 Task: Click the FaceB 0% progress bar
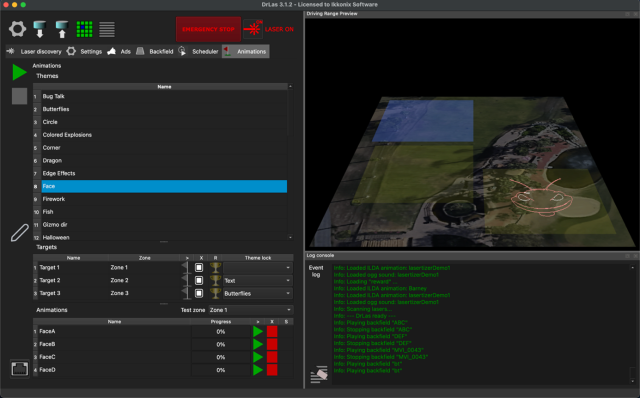[x=220, y=344]
